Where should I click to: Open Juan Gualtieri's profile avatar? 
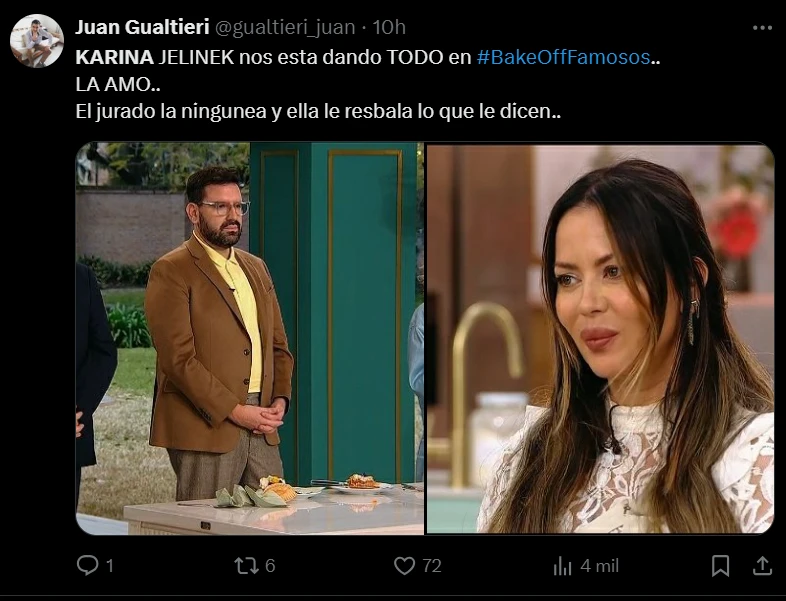pyautogui.click(x=37, y=41)
